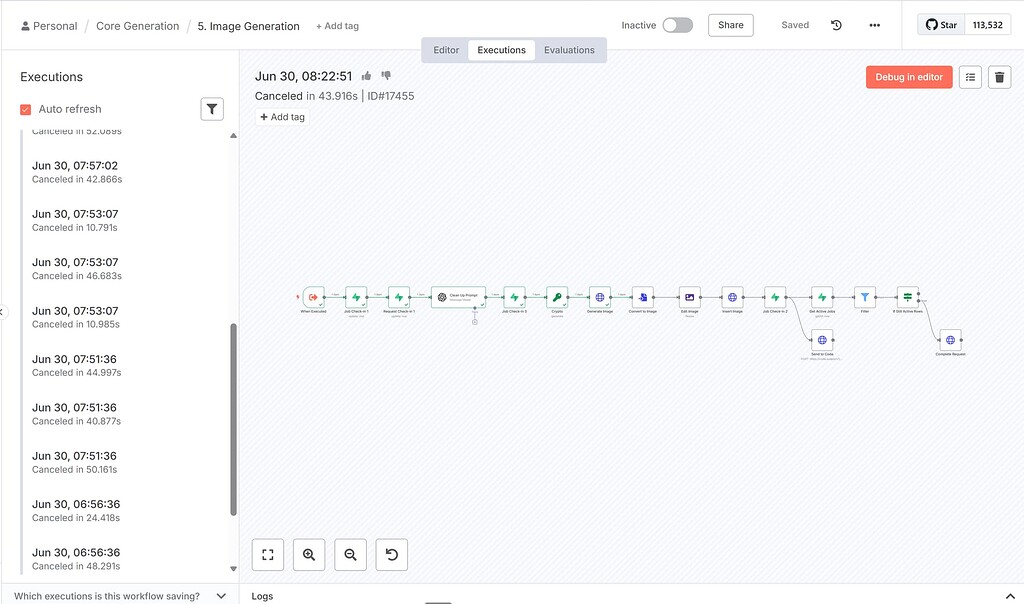Screen dimensions: 1024x604
Task: Delete this execution with the trash icon
Action: 999,76
